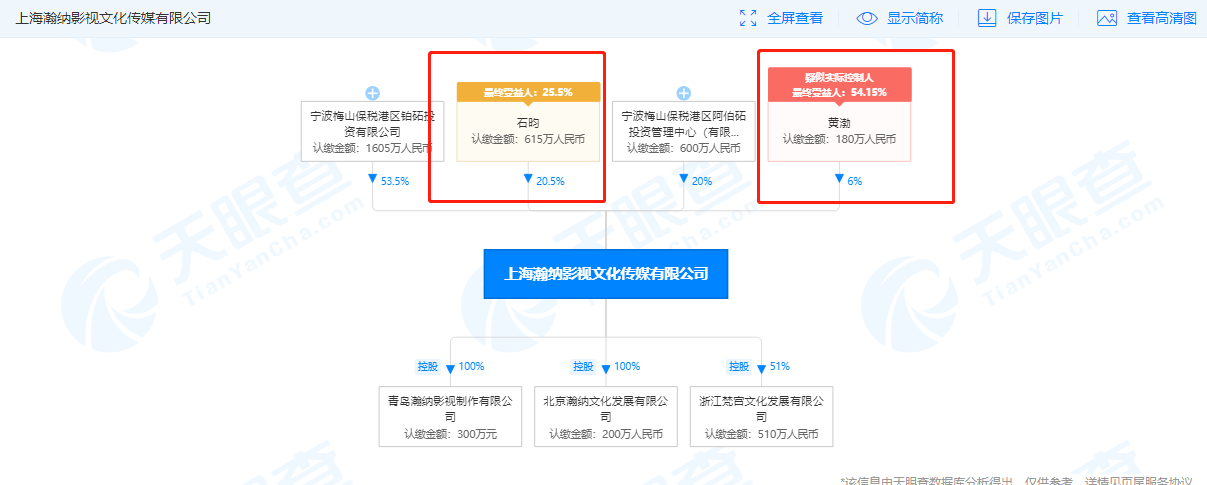Viewport: 1207px width, 485px height.
Task: Click the 6% share percentage under 黄渤
Action: coord(854,181)
